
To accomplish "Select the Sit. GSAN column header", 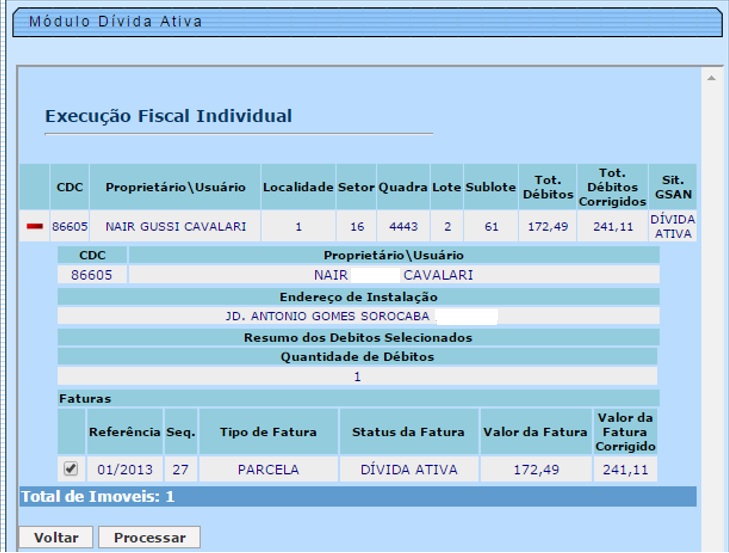I will click(672, 187).
